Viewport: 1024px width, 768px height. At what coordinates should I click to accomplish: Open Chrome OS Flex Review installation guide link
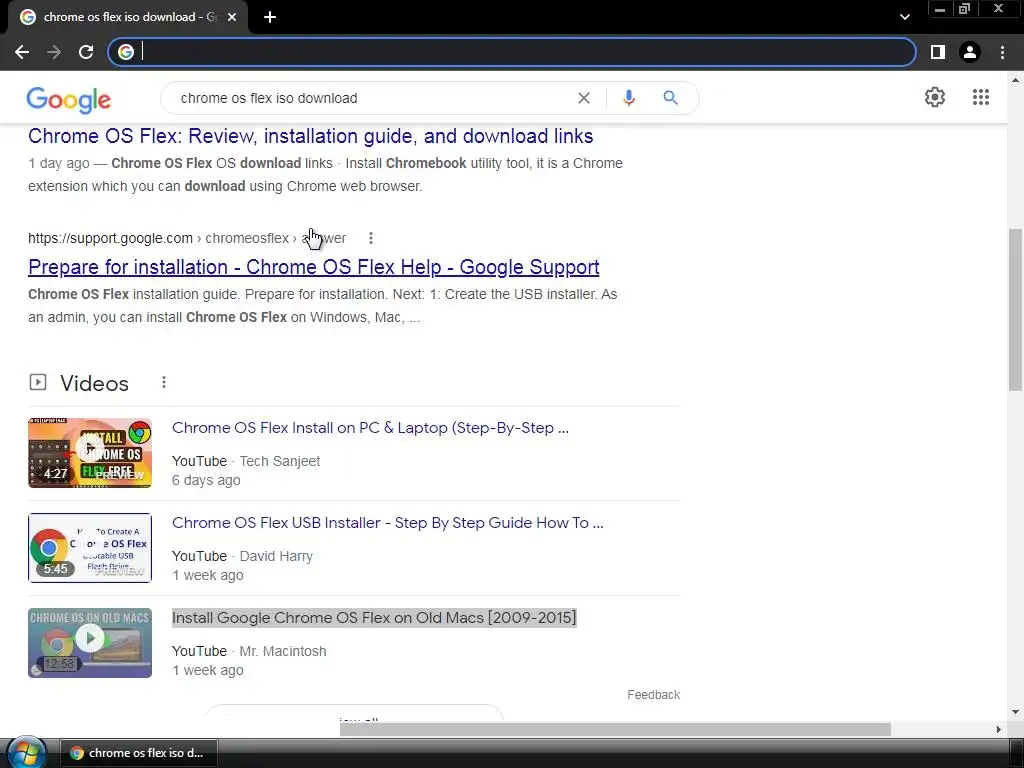[310, 136]
